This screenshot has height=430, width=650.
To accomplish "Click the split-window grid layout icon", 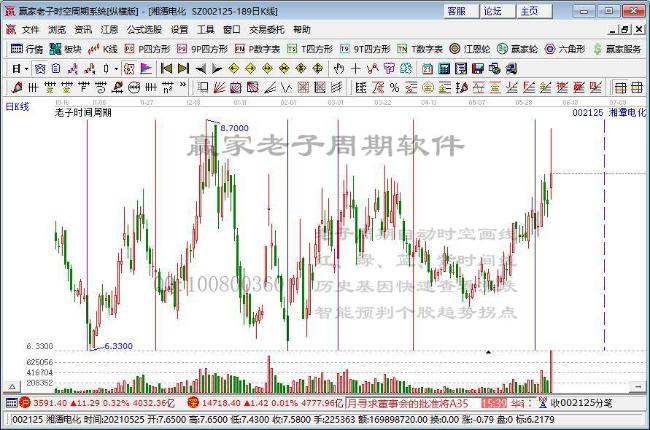I will pyautogui.click(x=621, y=87).
